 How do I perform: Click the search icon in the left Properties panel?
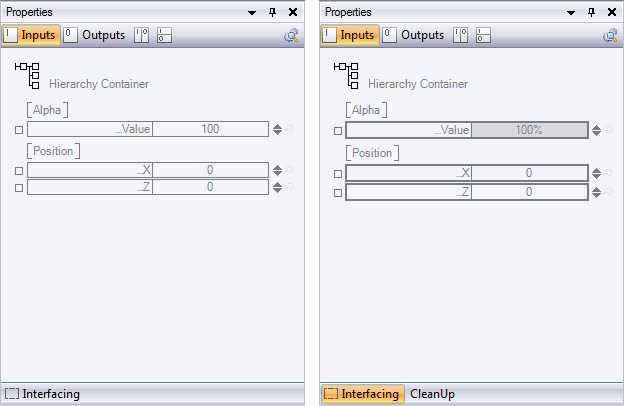(291, 35)
